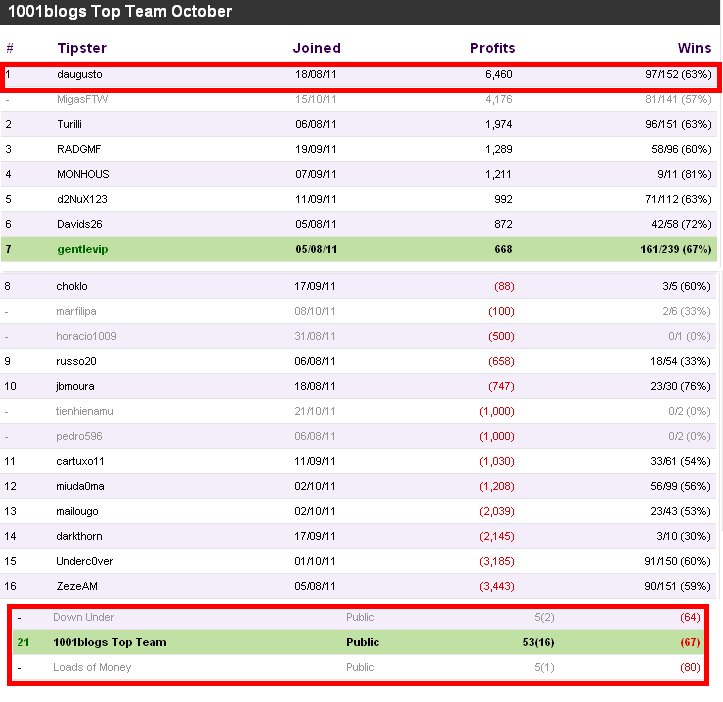Select the Joined column header

coord(317,48)
